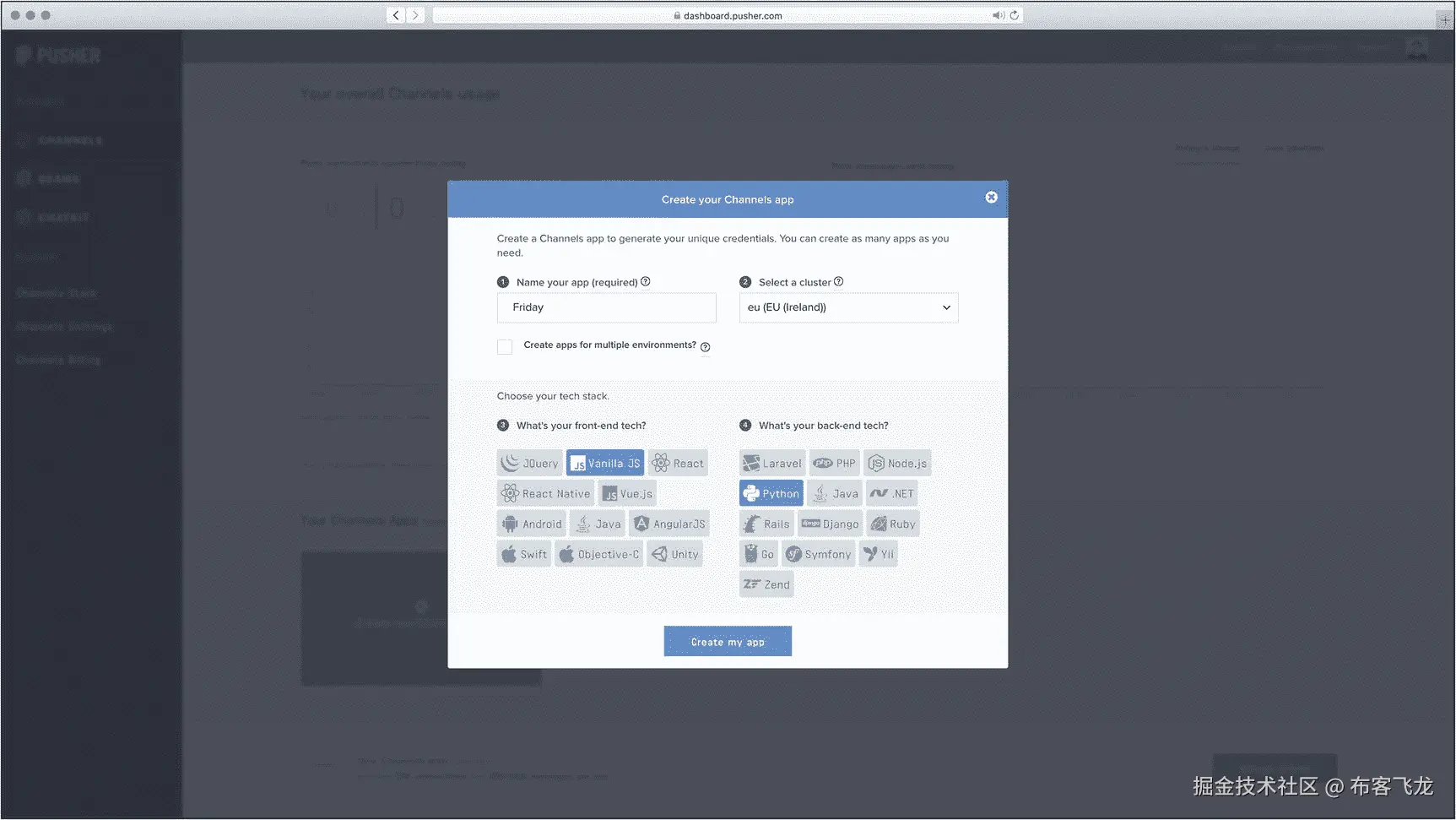Select AngularJS front-end option
Image resolution: width=1456 pixels, height=820 pixels.
pos(669,524)
